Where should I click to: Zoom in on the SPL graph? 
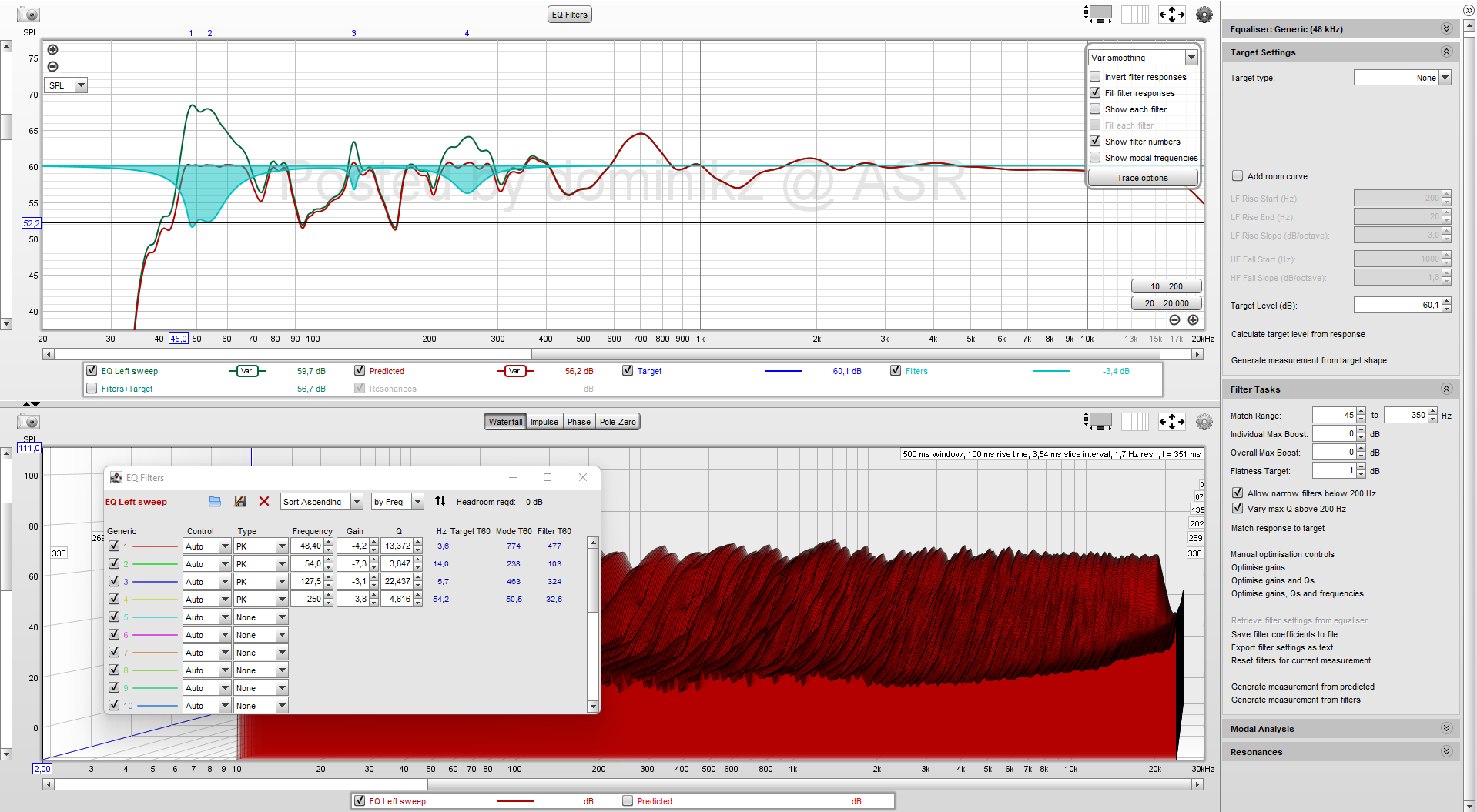click(52, 50)
